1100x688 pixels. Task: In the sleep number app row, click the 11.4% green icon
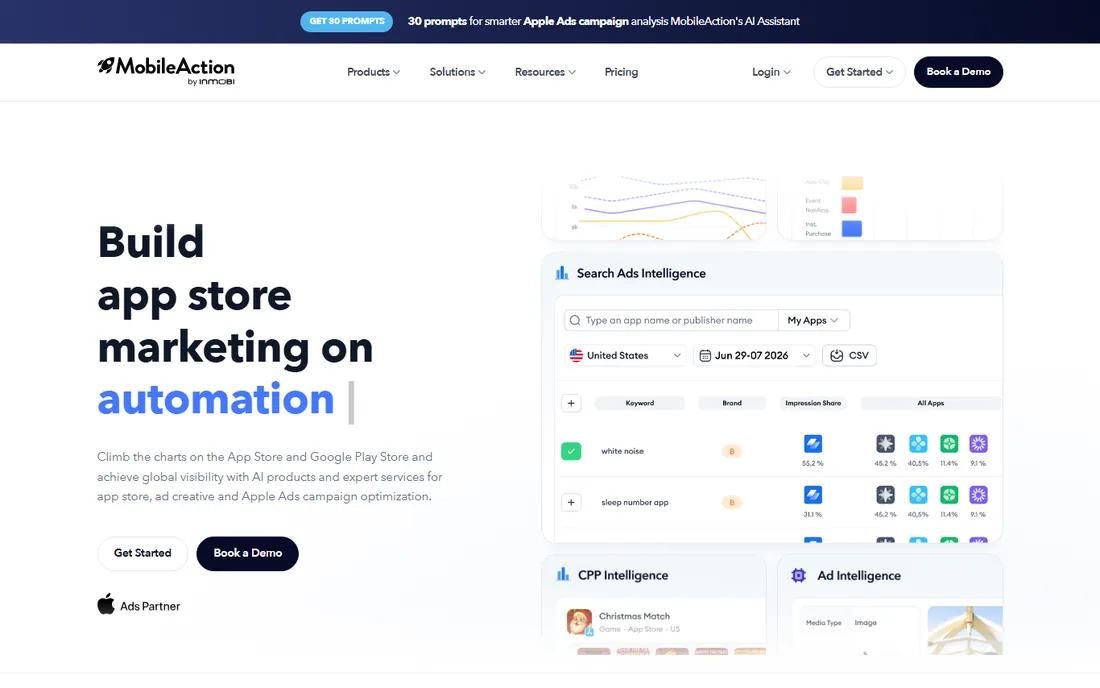[x=949, y=494]
